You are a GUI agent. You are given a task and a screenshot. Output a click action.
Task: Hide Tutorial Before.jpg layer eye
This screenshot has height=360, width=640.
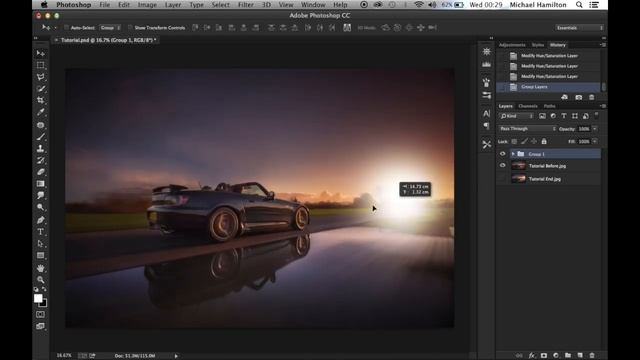[x=503, y=165]
